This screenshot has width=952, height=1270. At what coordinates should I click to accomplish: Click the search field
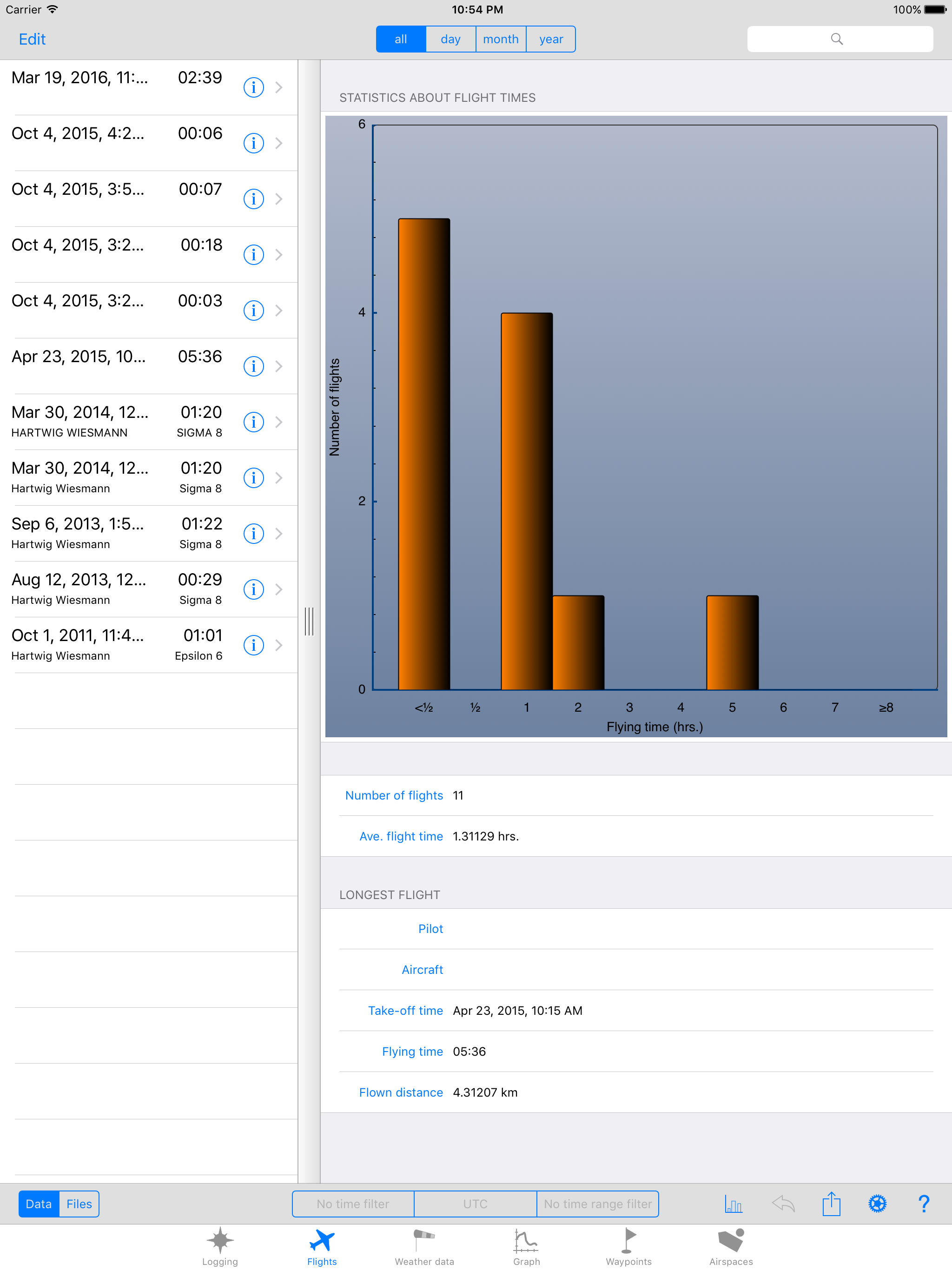(840, 39)
